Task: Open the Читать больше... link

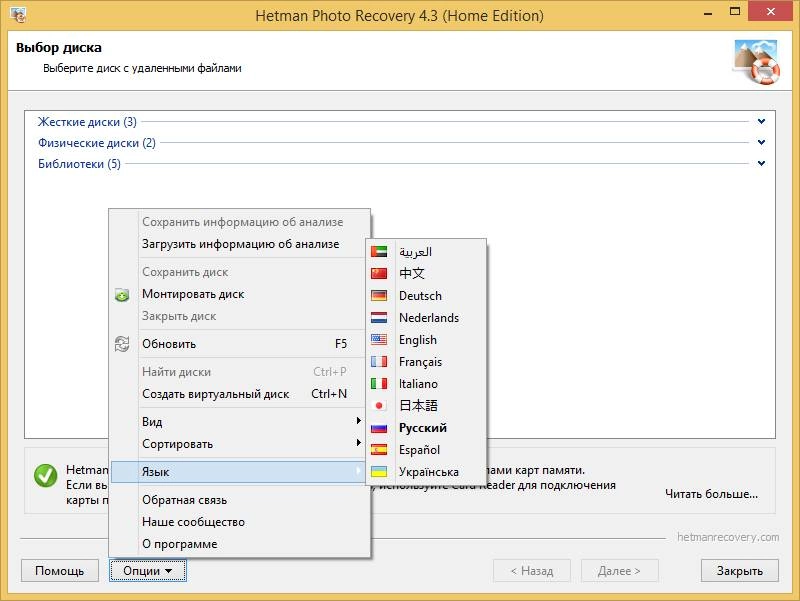Action: [711, 494]
